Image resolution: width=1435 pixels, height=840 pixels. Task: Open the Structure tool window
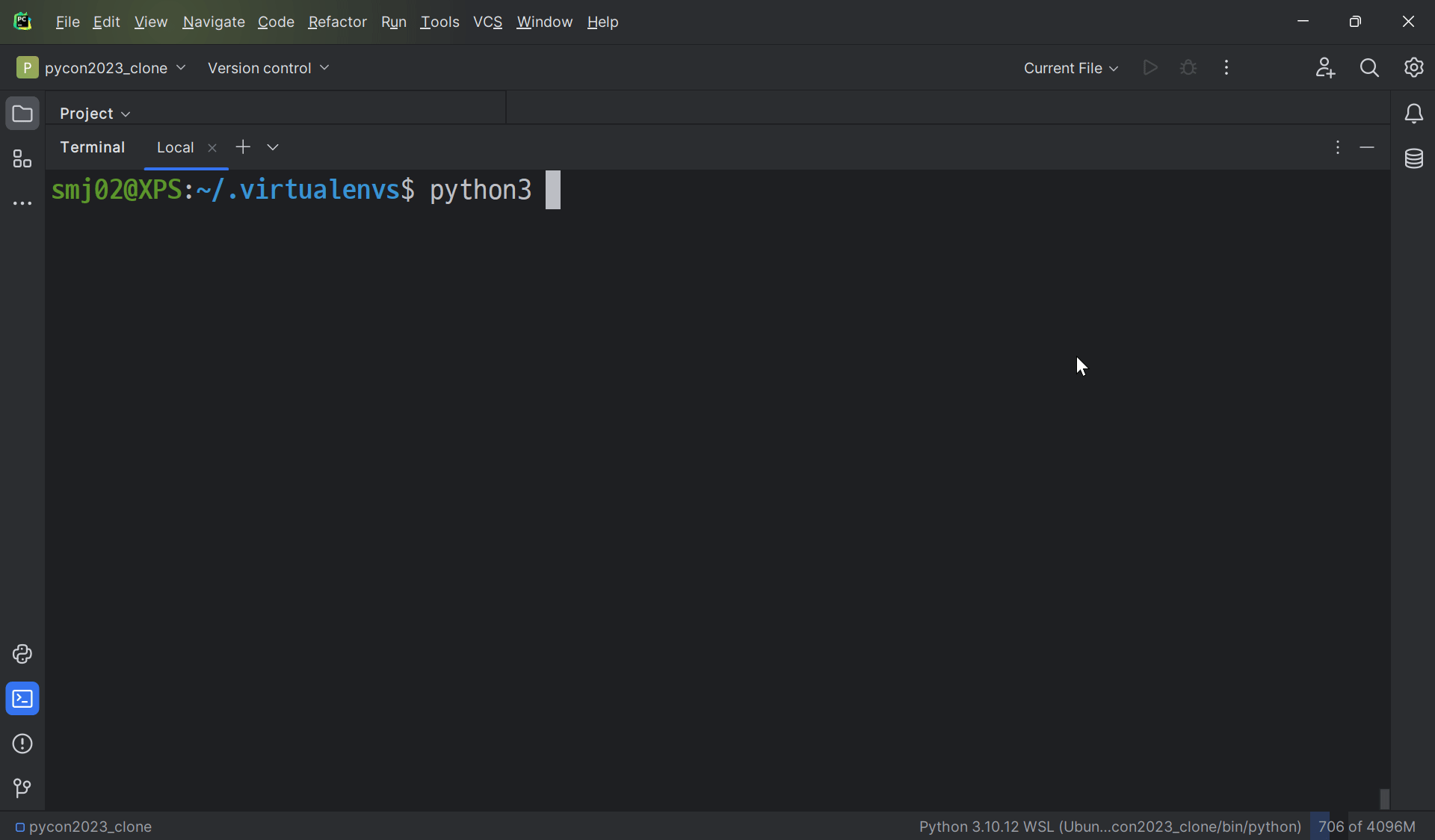point(22,158)
